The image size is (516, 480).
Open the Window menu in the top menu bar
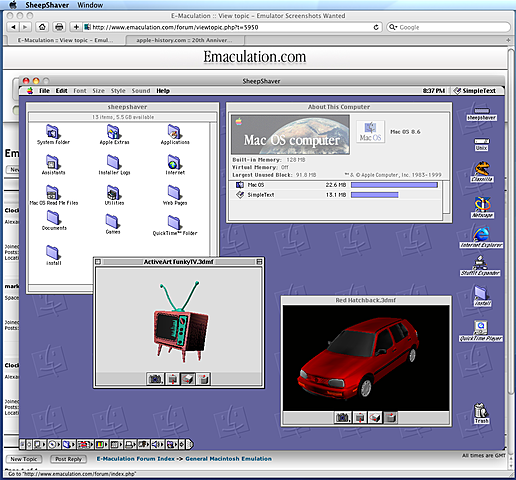90,5
